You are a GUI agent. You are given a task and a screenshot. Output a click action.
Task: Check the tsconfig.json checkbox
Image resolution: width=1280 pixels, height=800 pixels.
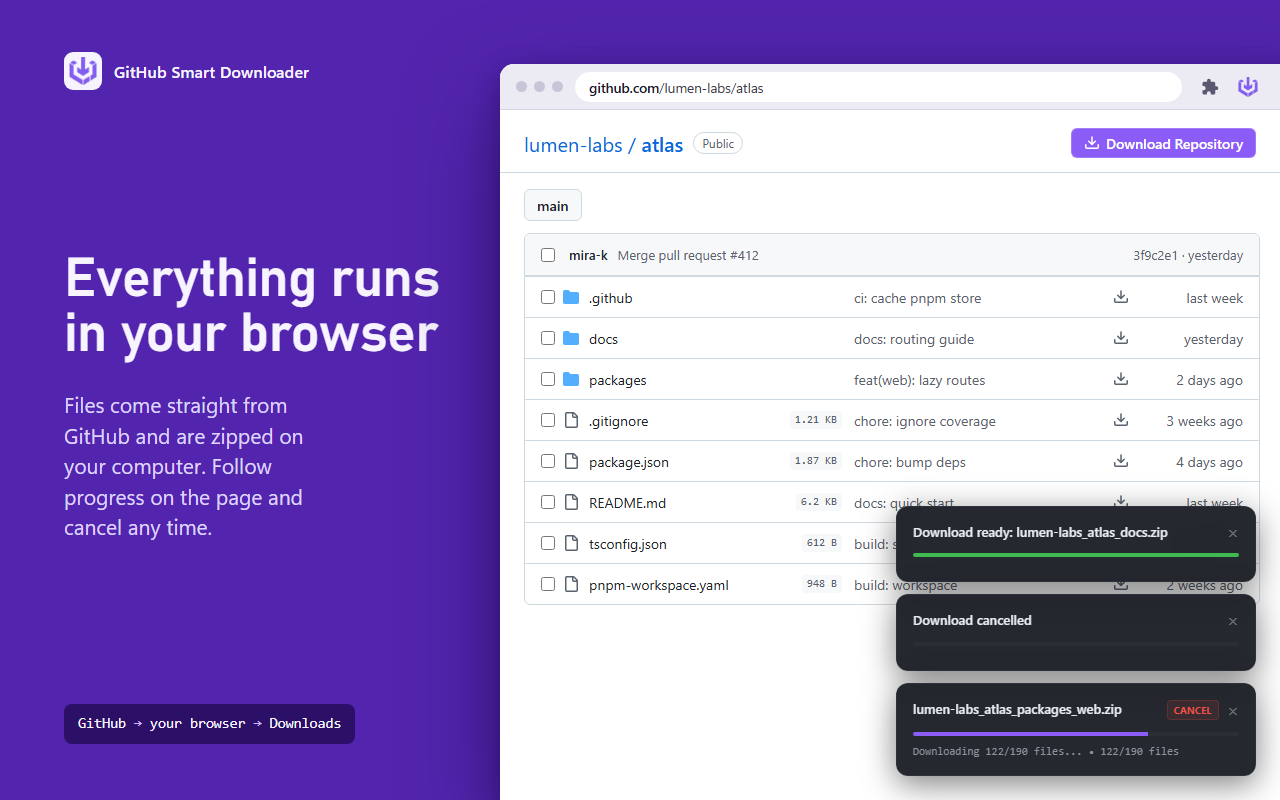[x=548, y=543]
